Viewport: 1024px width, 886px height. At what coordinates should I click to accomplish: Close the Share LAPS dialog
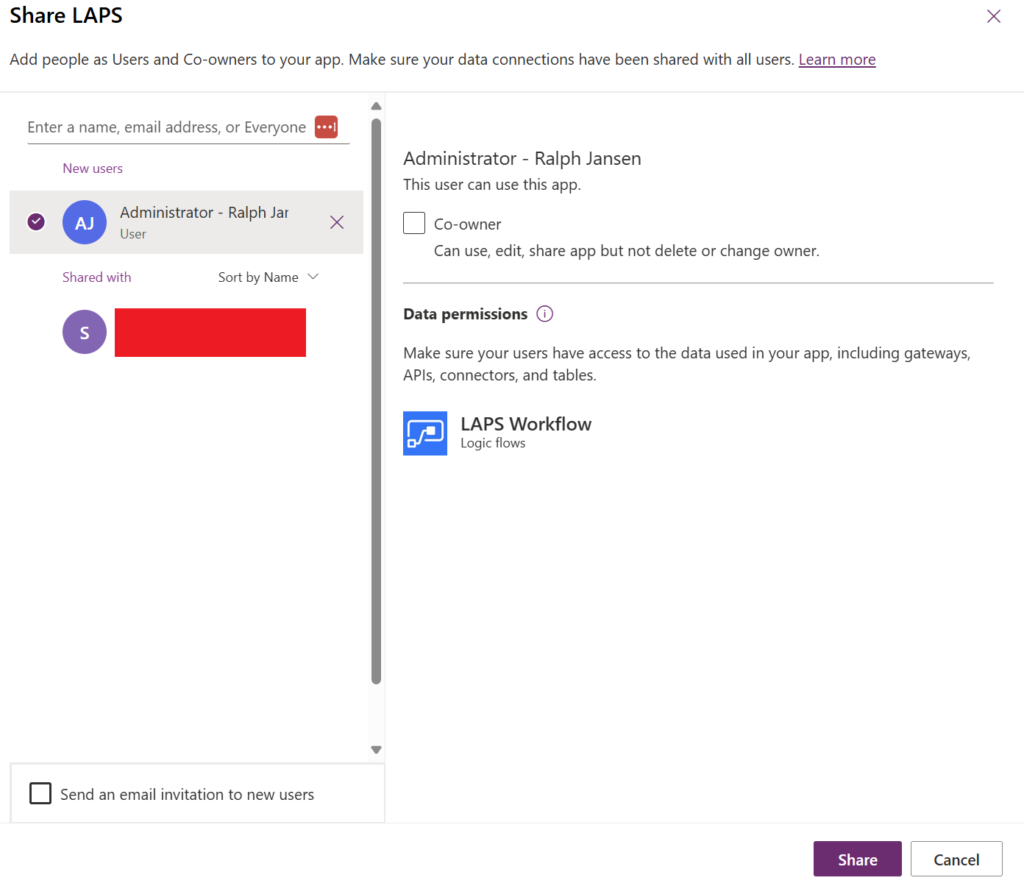tap(993, 16)
